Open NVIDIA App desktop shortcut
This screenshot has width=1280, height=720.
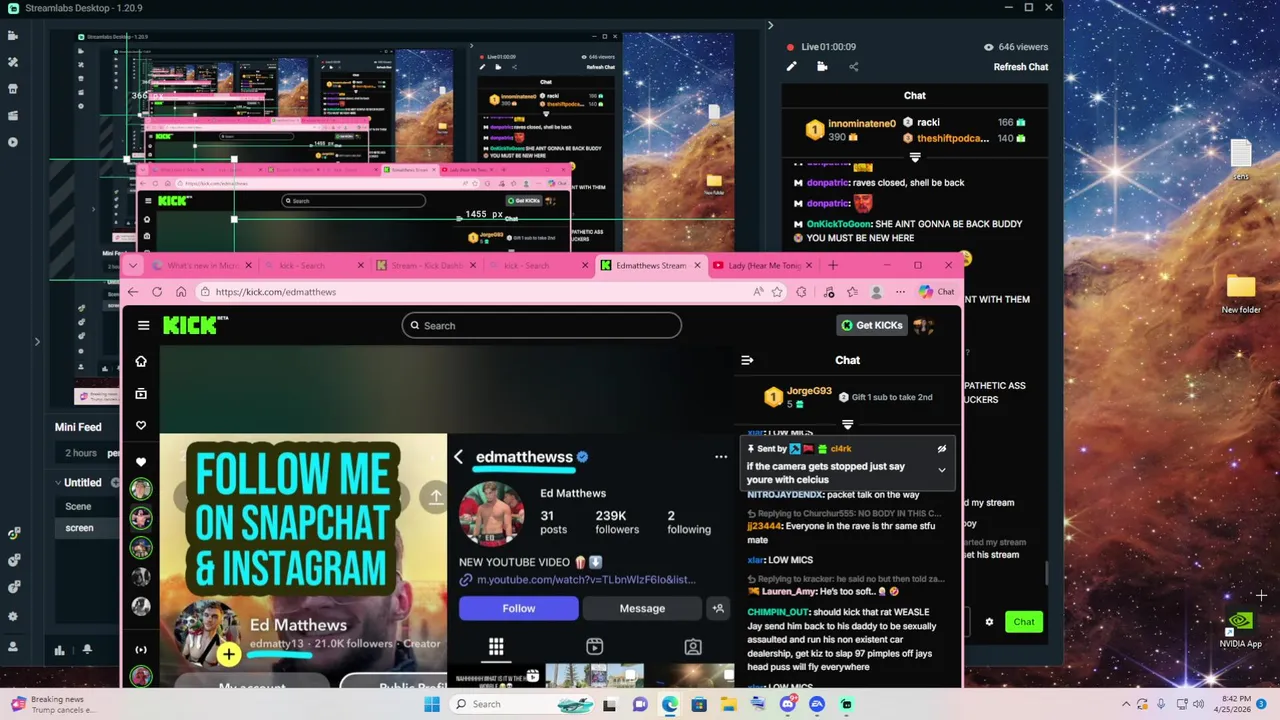[x=1240, y=629]
